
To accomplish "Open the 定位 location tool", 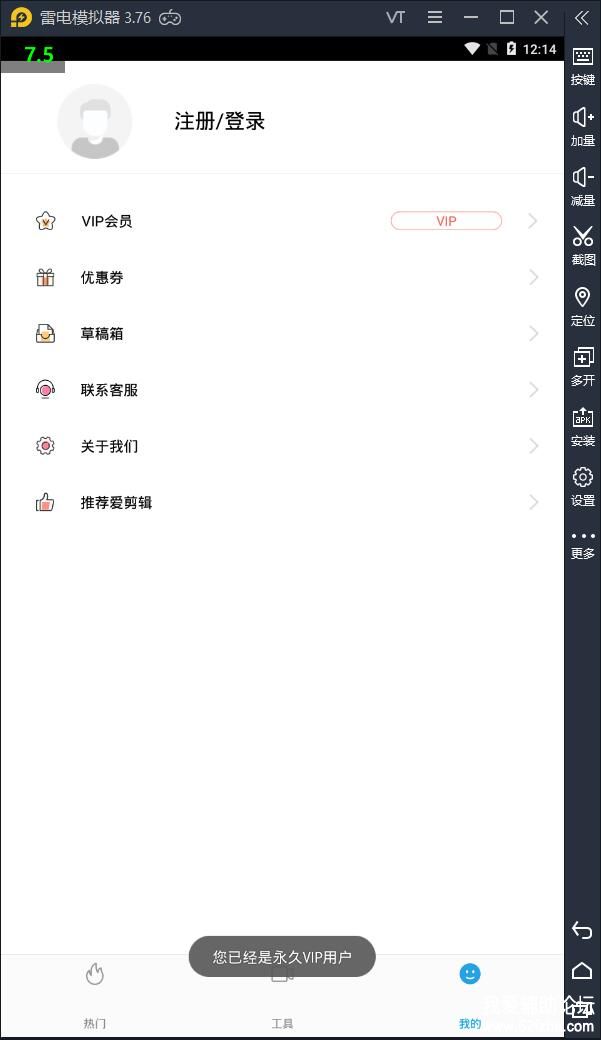I will pyautogui.click(x=582, y=306).
